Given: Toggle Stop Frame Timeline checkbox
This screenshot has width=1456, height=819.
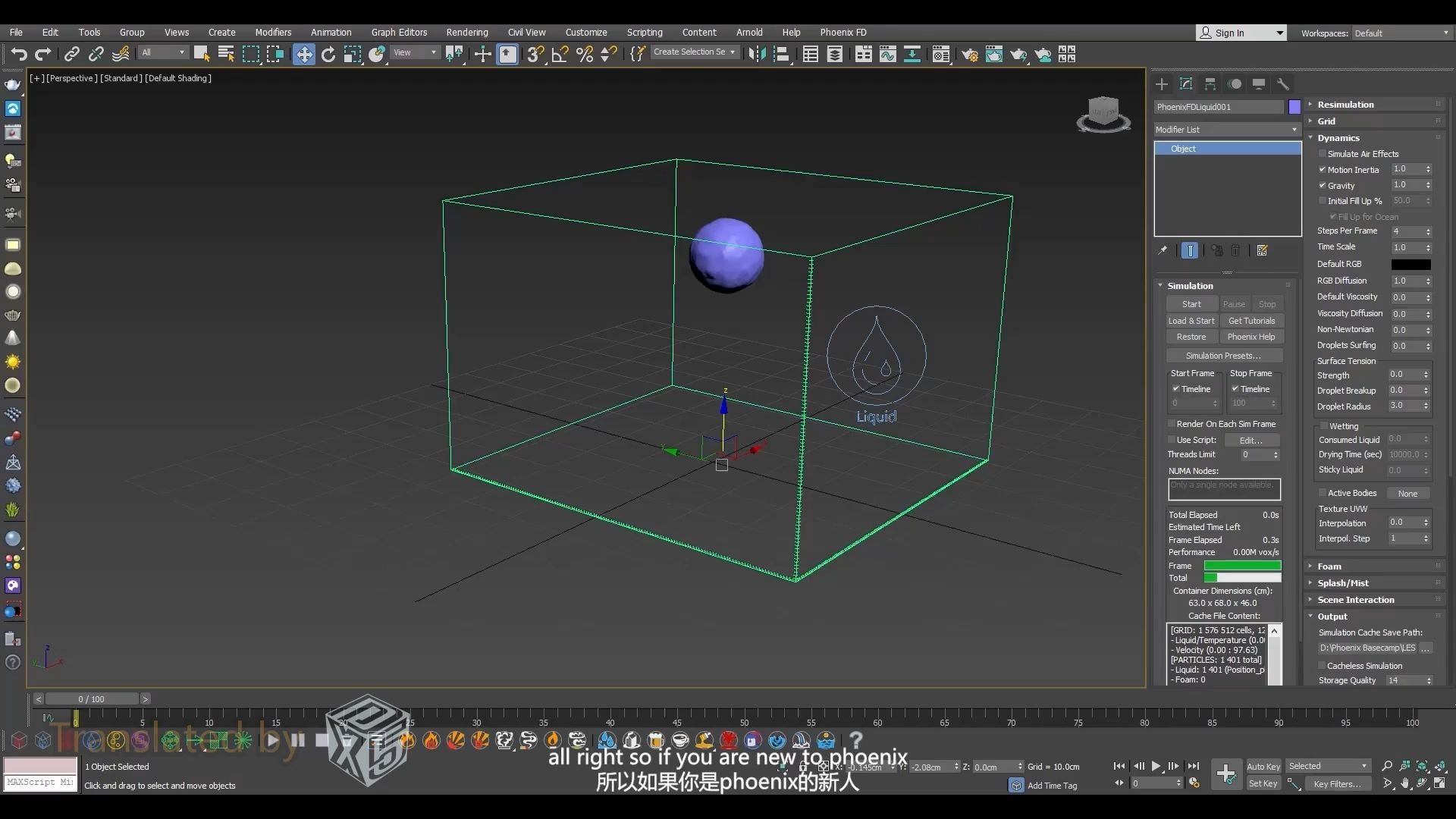Looking at the screenshot, I should tap(1235, 389).
